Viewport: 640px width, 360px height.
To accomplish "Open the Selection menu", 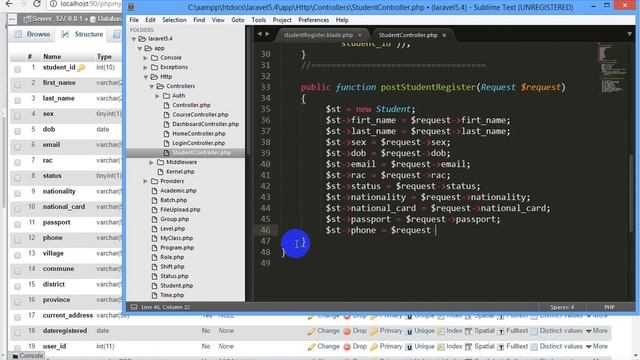I will click(174, 20).
